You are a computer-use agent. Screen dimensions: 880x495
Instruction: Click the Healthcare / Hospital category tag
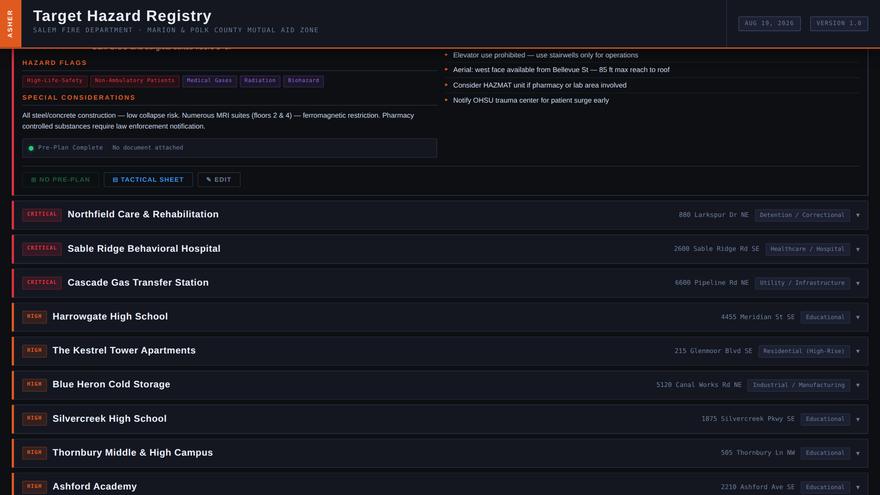click(807, 249)
